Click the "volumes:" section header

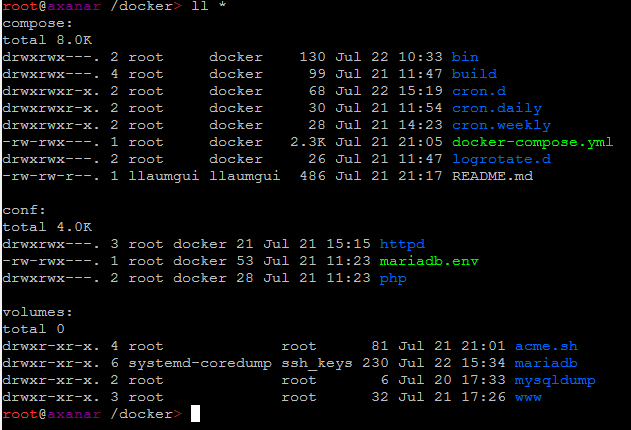38,312
